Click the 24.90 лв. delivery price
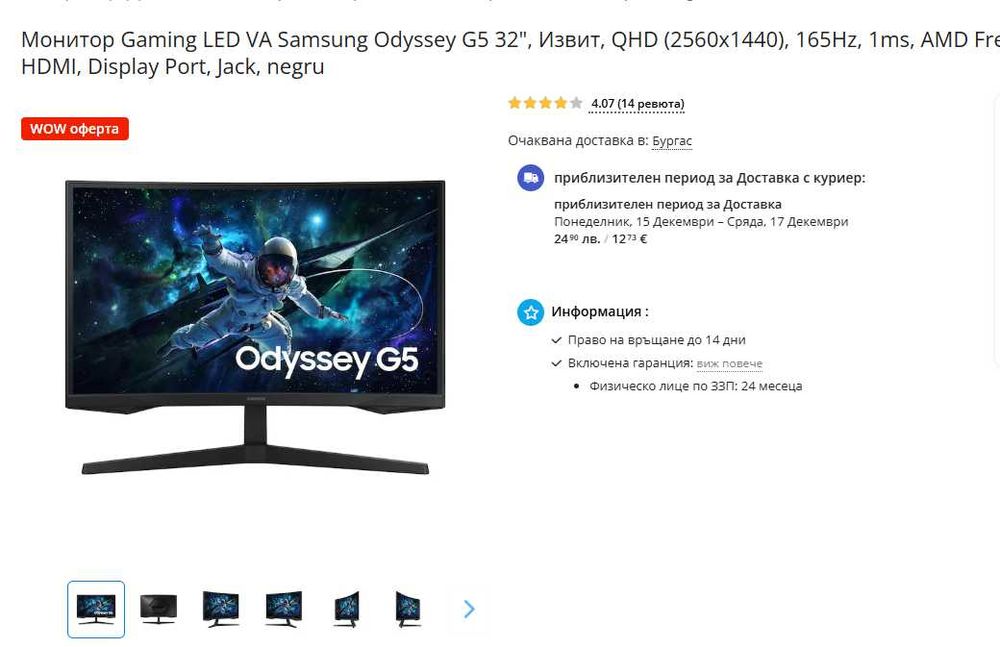Screen dimensions: 1000x647 click(x=577, y=239)
